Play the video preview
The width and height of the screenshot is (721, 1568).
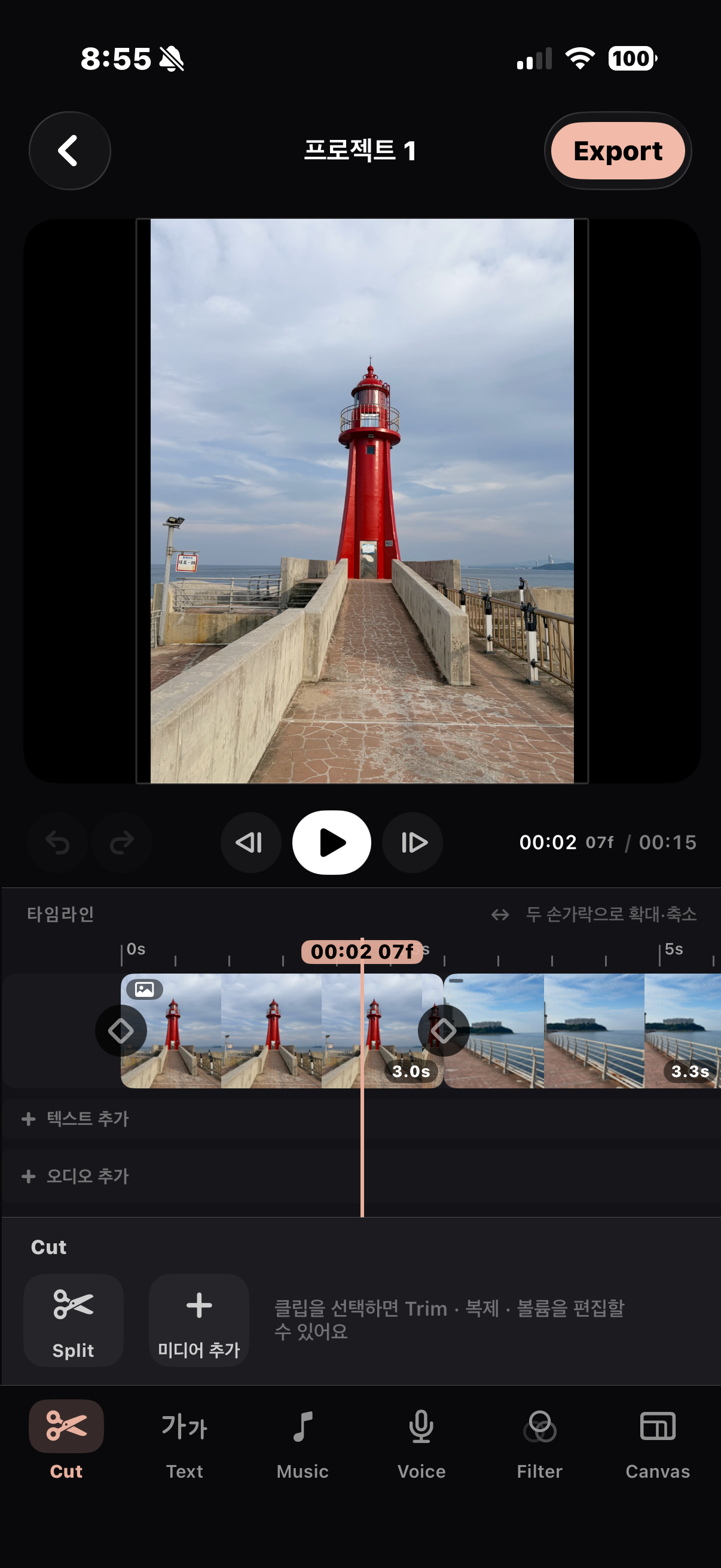click(332, 843)
